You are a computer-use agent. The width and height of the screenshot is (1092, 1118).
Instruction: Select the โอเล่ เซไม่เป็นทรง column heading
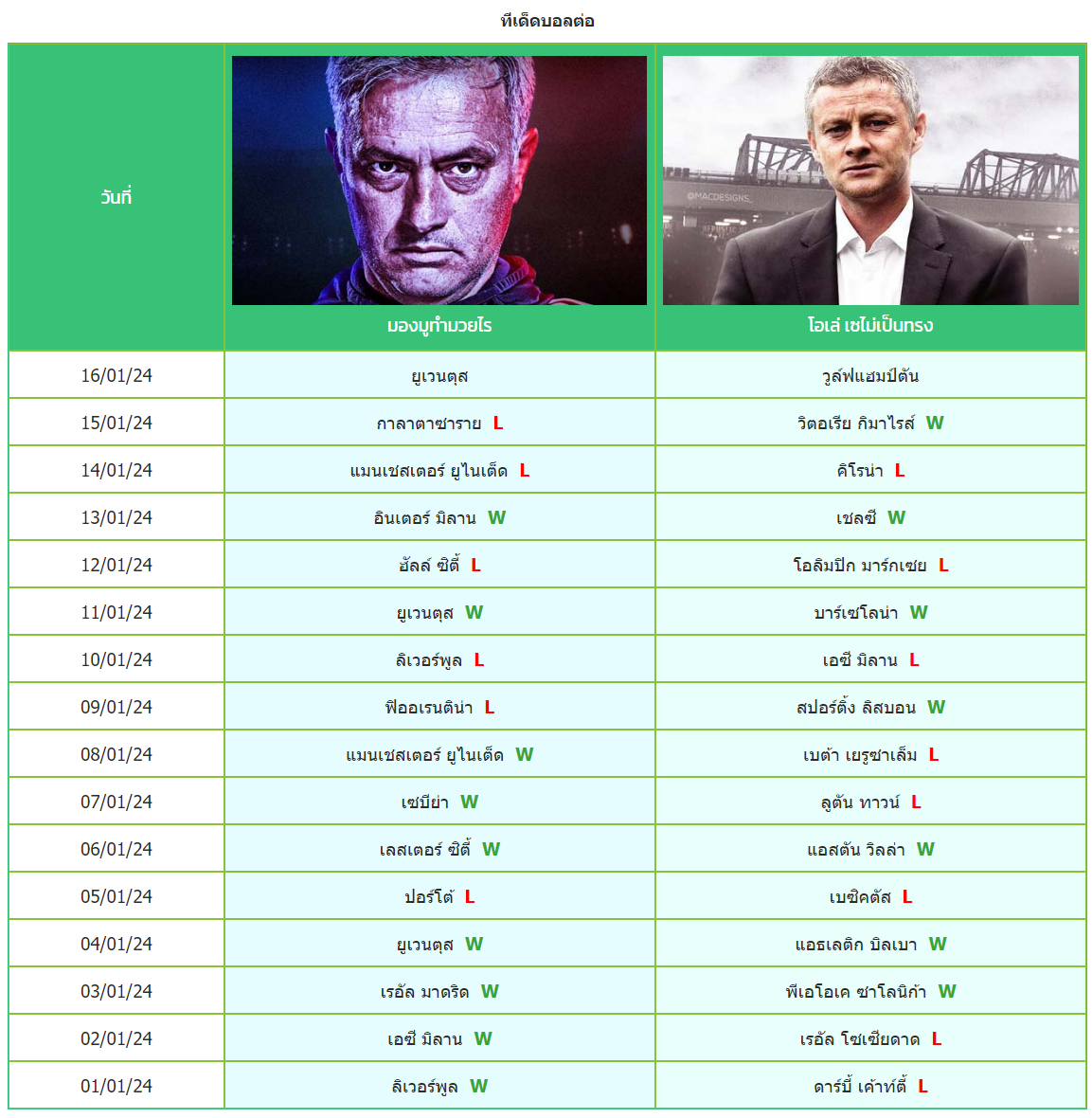coord(870,326)
